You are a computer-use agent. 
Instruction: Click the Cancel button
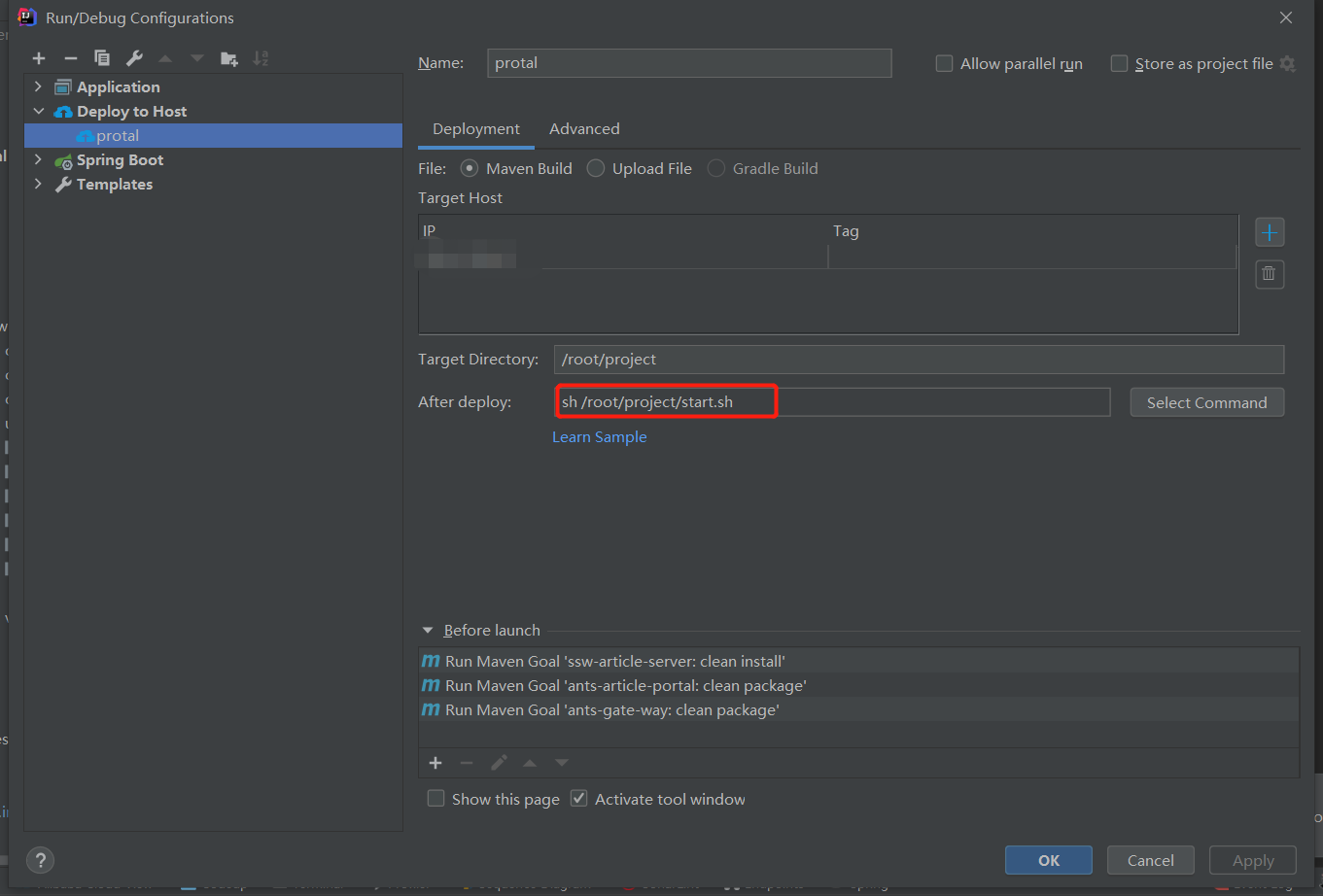(x=1151, y=860)
